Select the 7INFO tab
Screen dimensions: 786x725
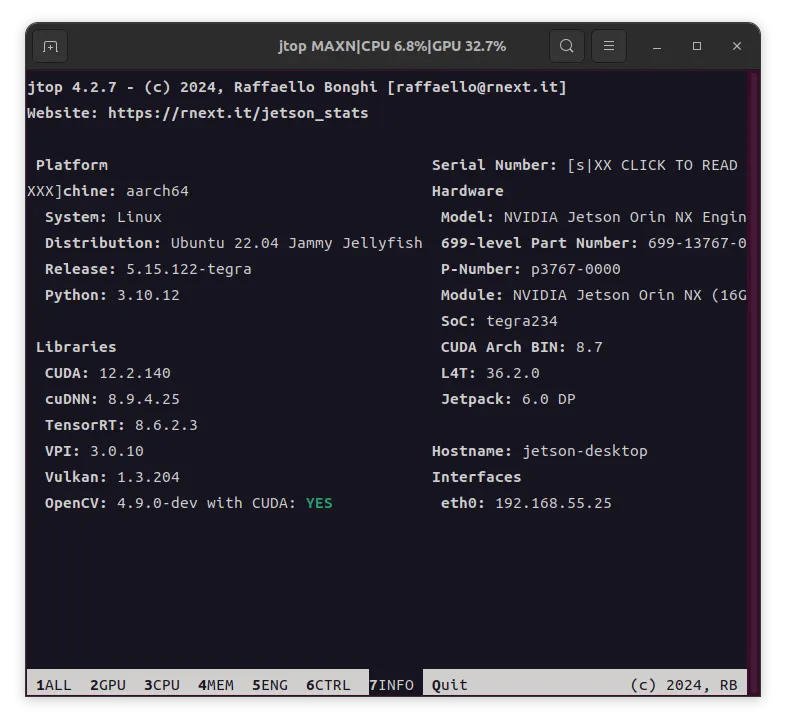click(x=391, y=685)
